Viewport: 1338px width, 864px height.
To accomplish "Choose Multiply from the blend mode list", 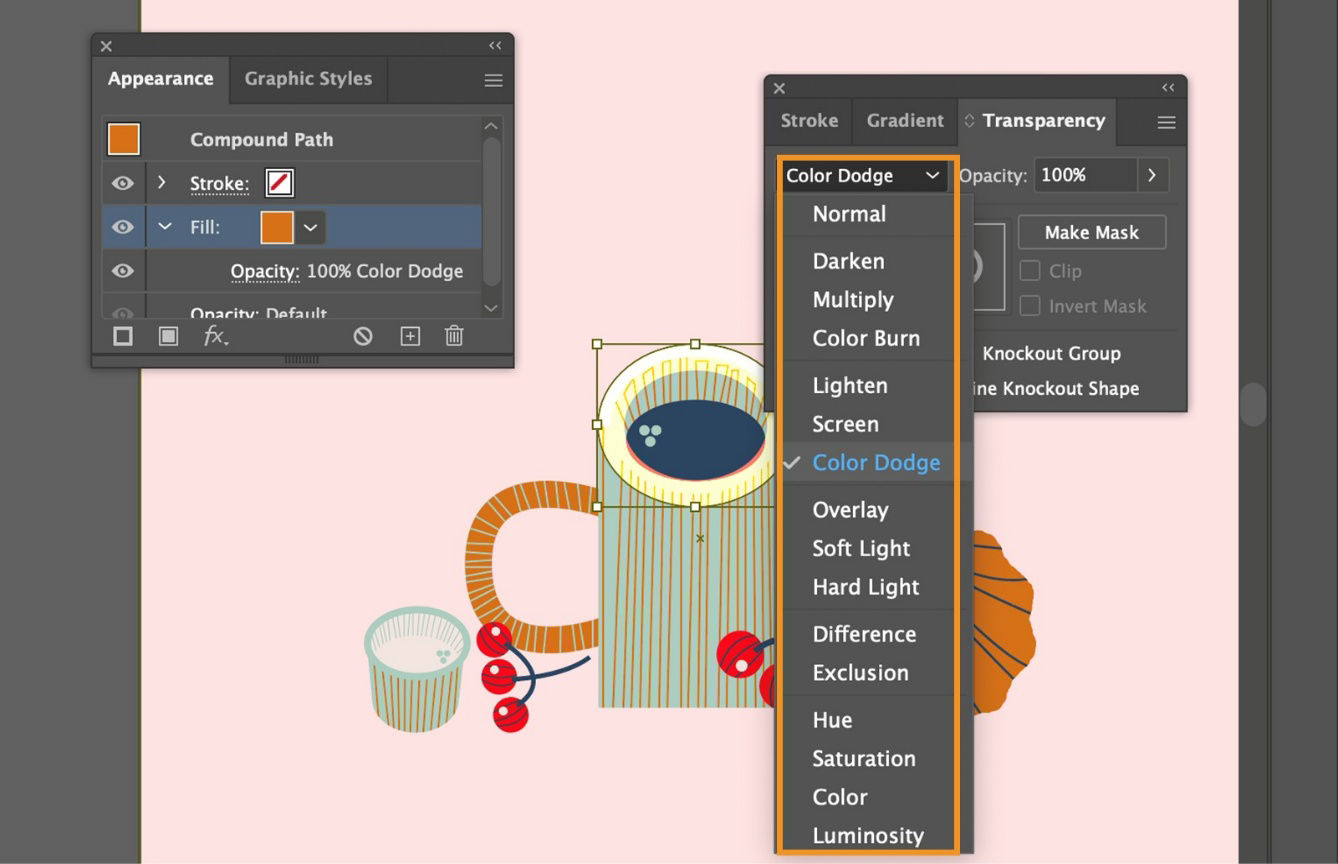I will click(x=853, y=300).
